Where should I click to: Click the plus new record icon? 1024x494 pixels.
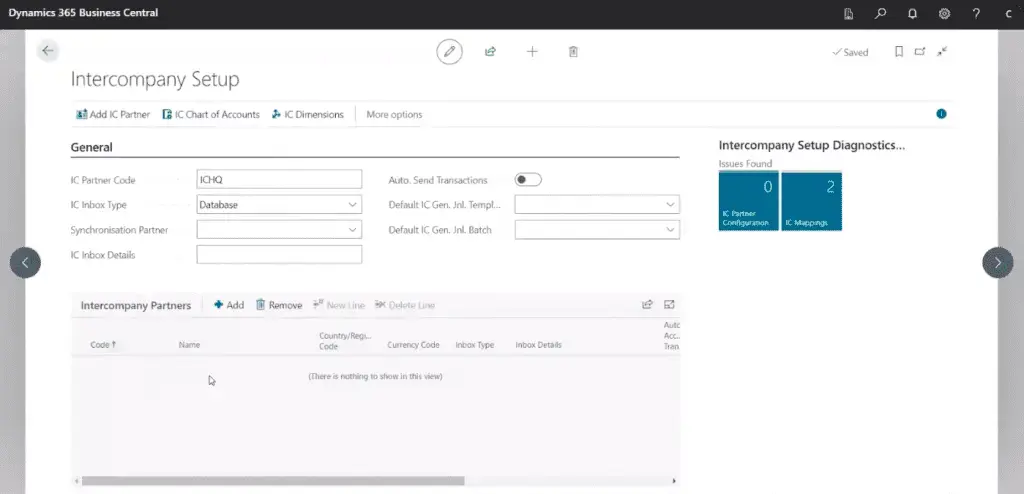click(532, 51)
